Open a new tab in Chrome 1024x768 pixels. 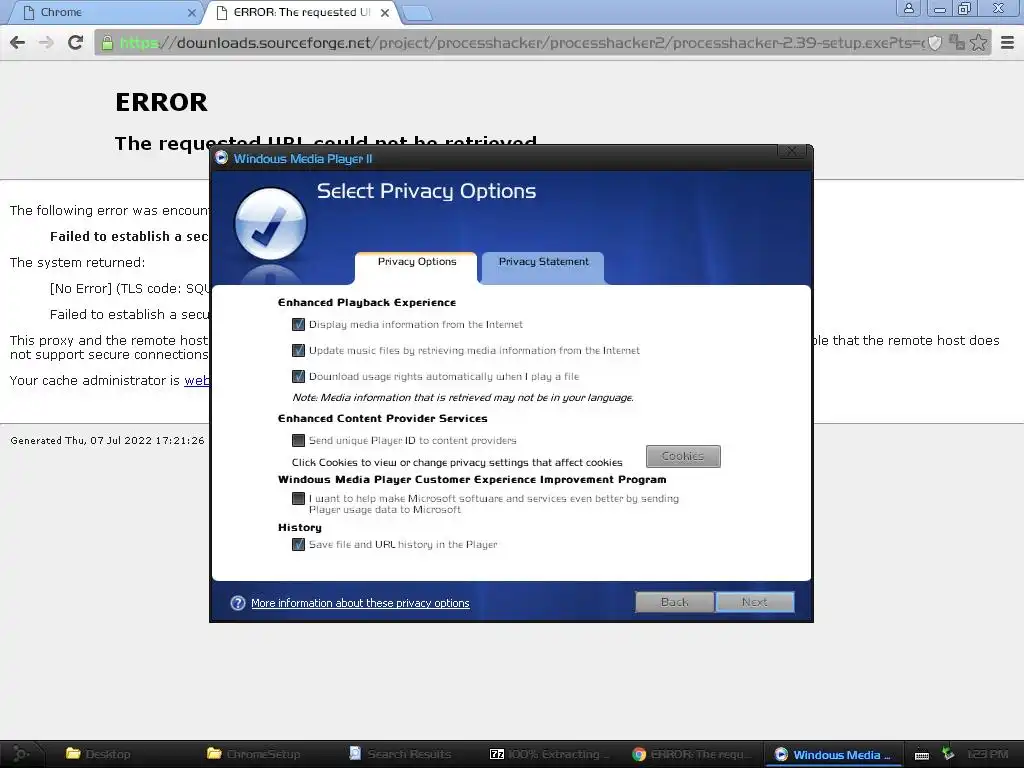tap(417, 13)
